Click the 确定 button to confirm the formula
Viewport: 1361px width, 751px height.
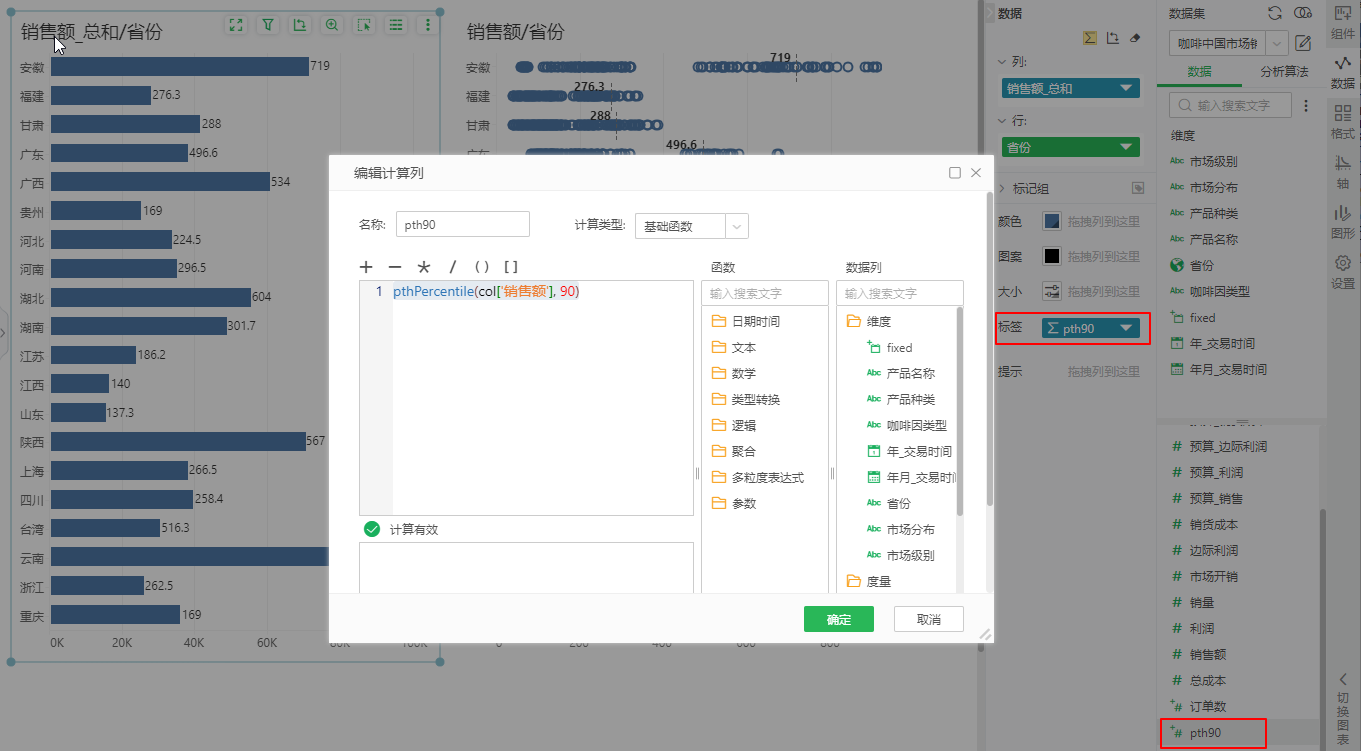[x=838, y=619]
